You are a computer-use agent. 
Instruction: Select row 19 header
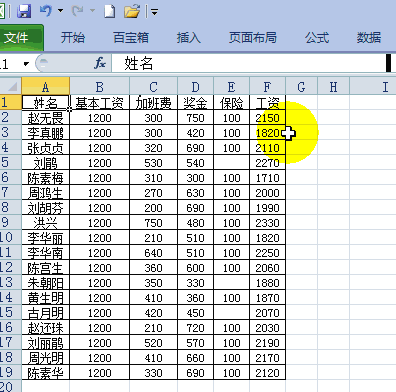click(x=11, y=372)
